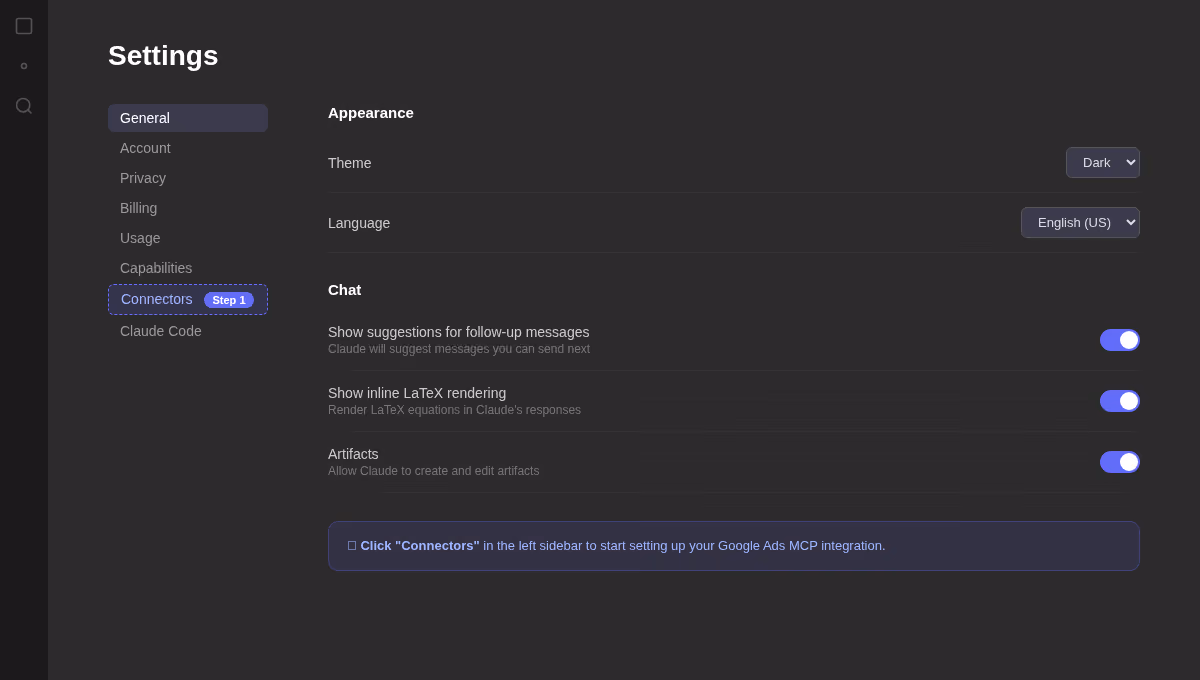
Task: Open the Claude Code section
Action: pos(188,331)
